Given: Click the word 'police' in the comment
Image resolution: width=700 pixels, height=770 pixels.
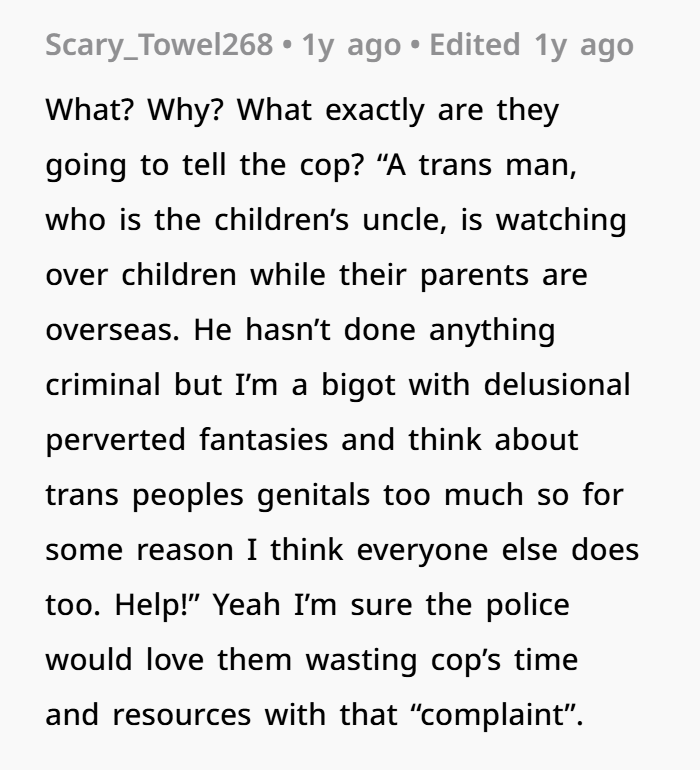Looking at the screenshot, I should pyautogui.click(x=528, y=605).
